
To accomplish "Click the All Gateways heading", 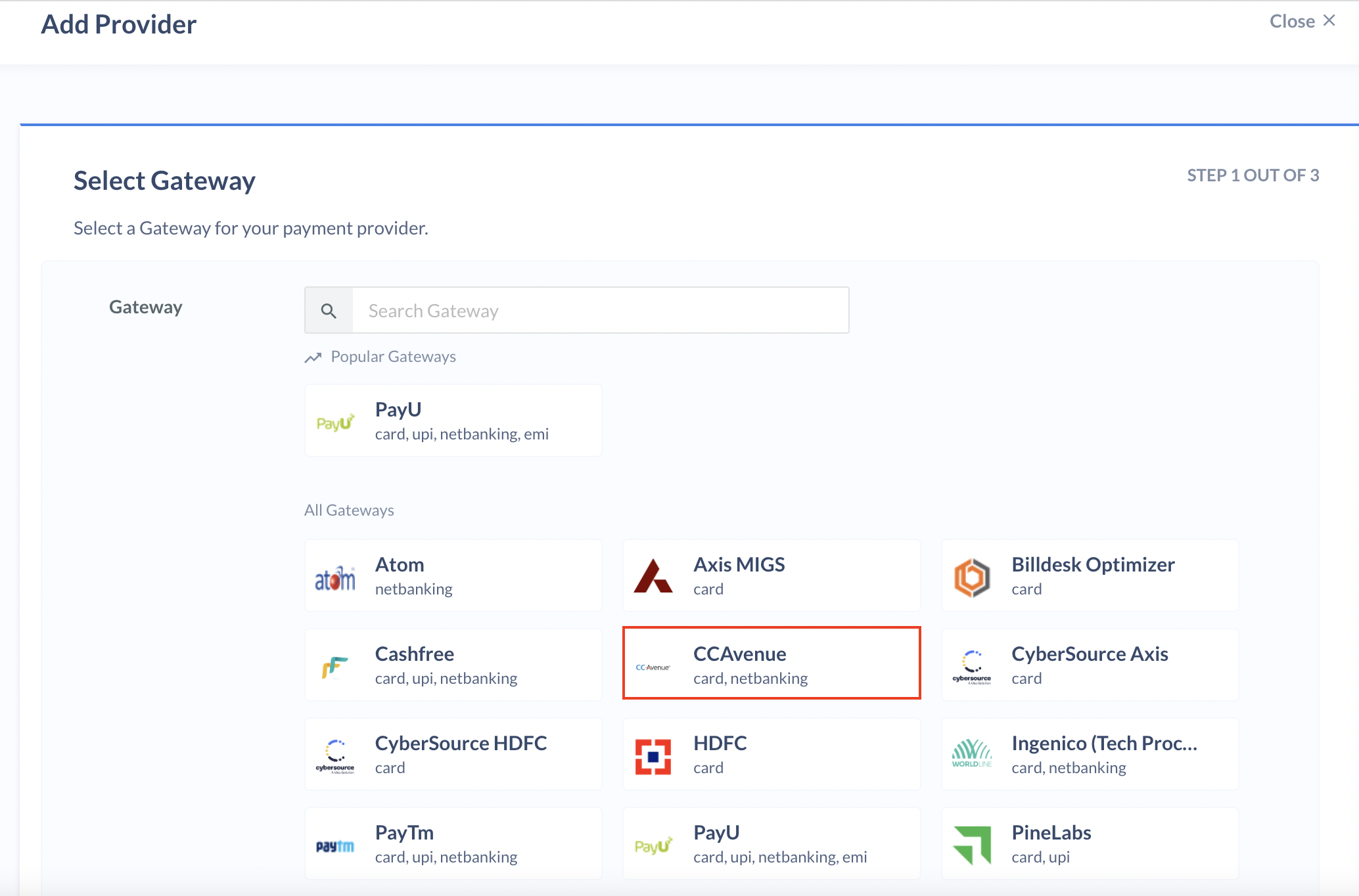I will [349, 510].
